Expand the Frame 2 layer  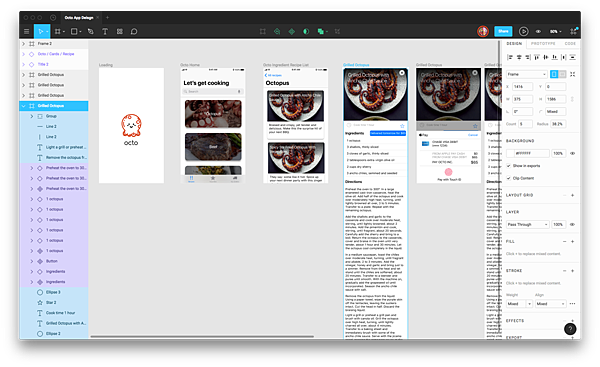tap(24, 44)
